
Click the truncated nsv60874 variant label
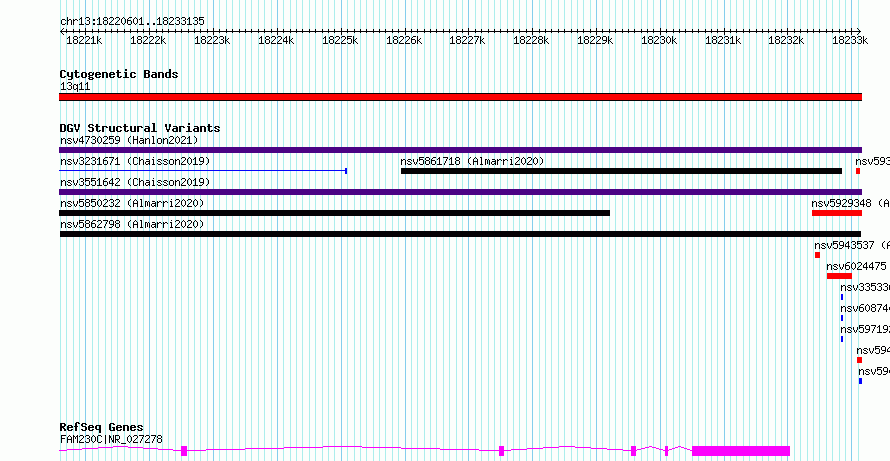(865, 308)
